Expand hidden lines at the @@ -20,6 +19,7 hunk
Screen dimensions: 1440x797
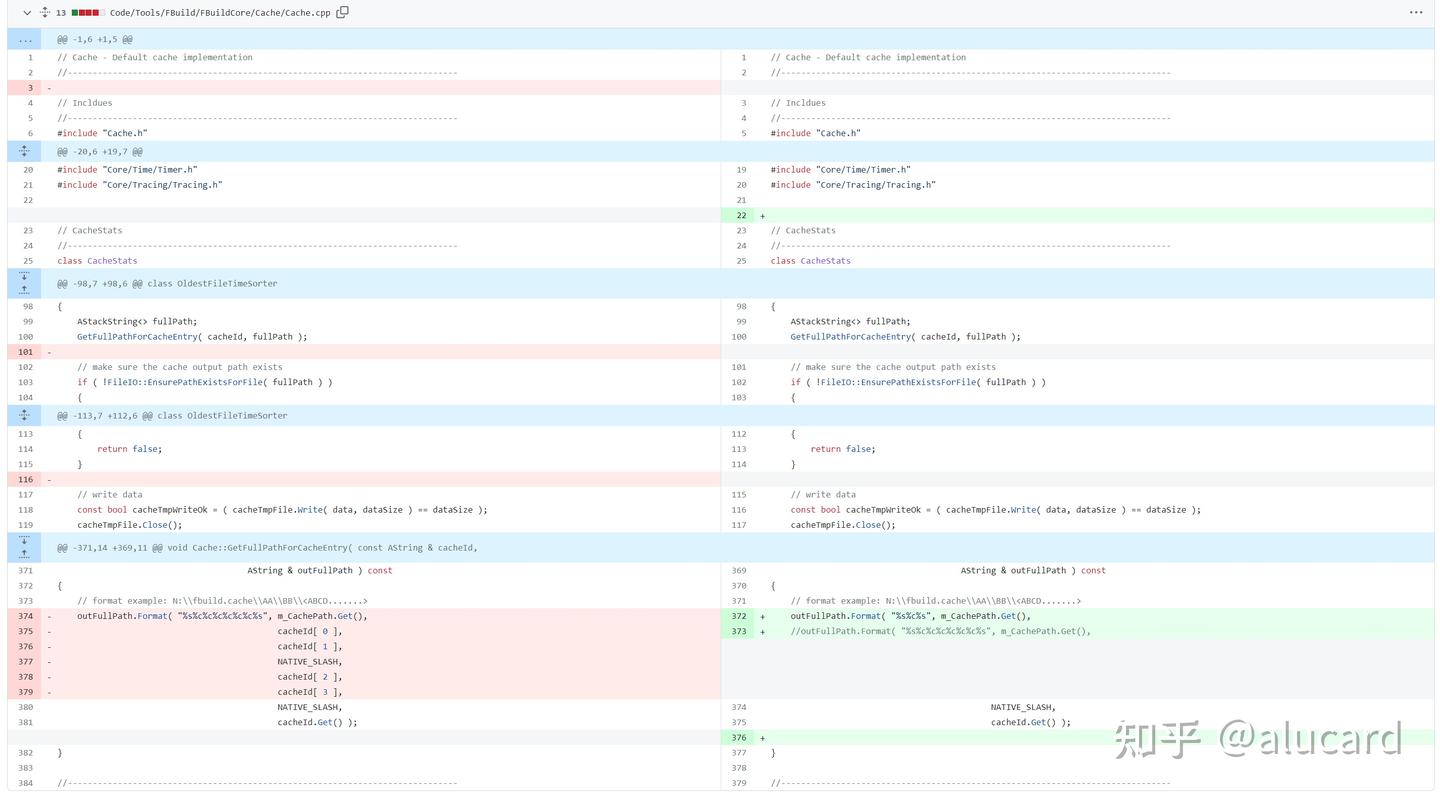[x=24, y=152]
